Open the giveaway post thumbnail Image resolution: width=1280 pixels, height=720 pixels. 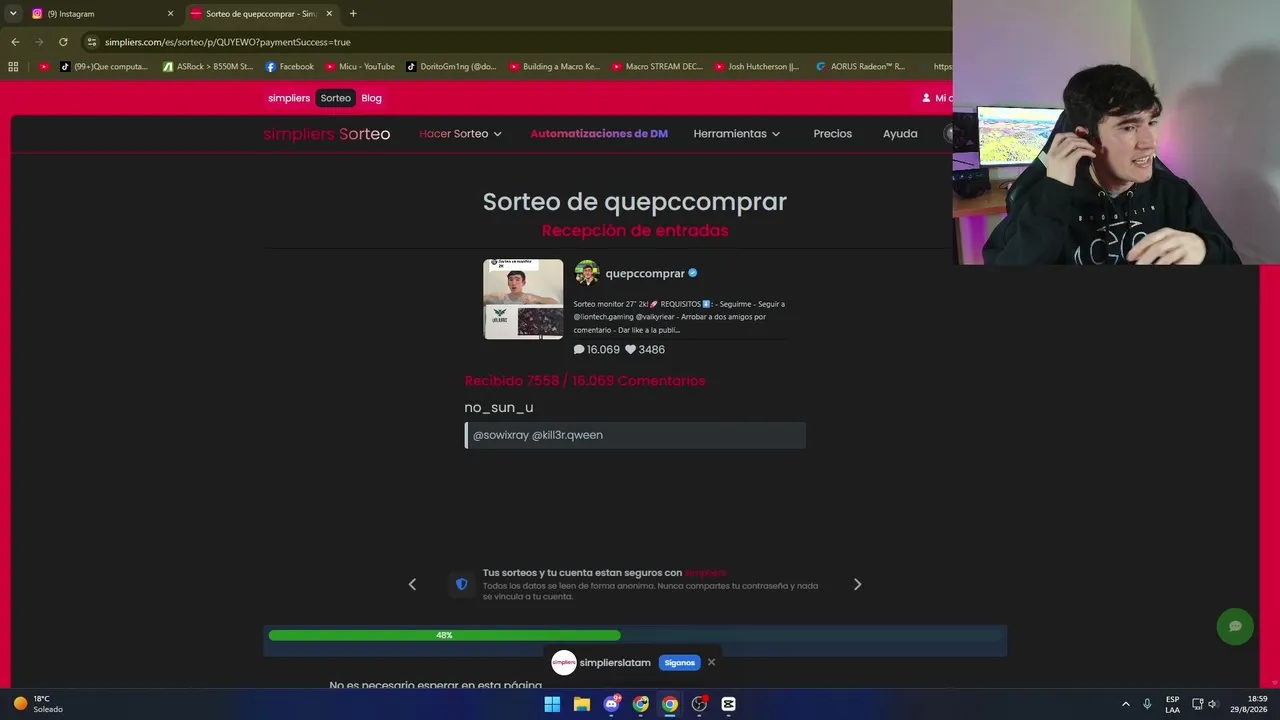(x=523, y=299)
